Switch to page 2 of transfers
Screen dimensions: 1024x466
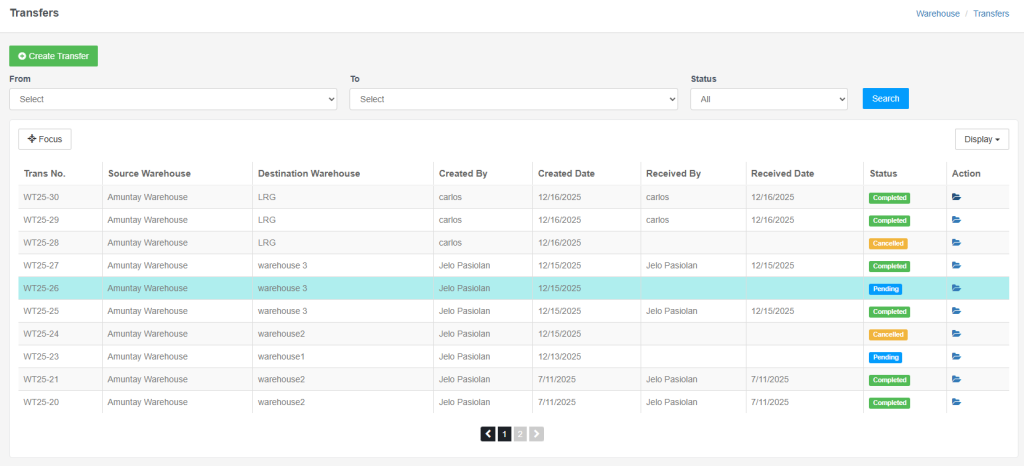click(520, 434)
